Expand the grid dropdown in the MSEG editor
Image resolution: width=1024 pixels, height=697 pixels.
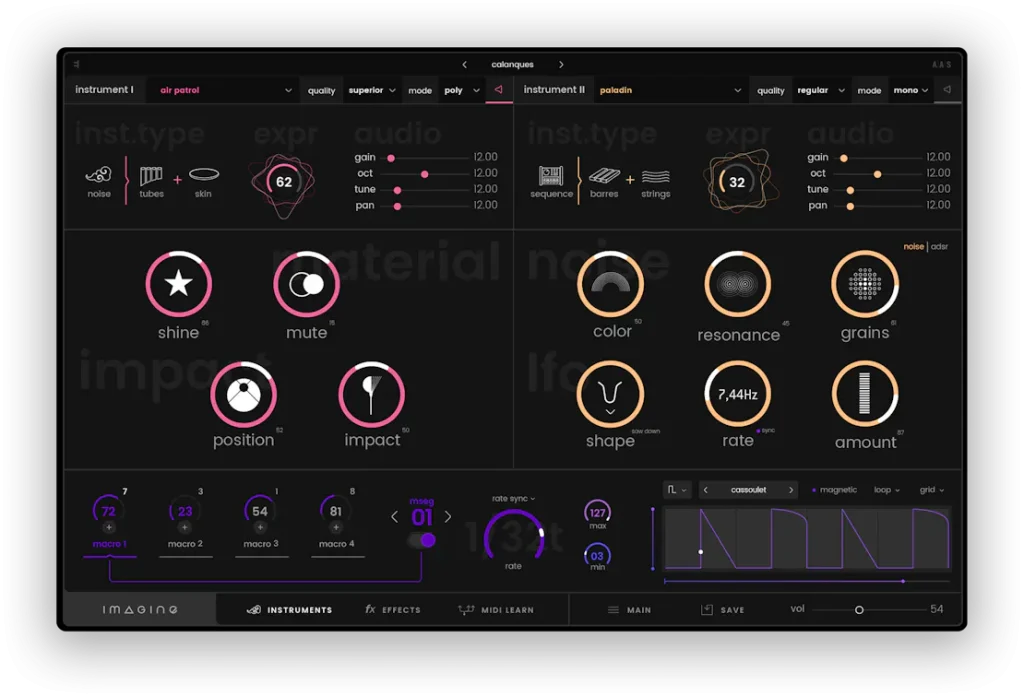click(x=932, y=489)
